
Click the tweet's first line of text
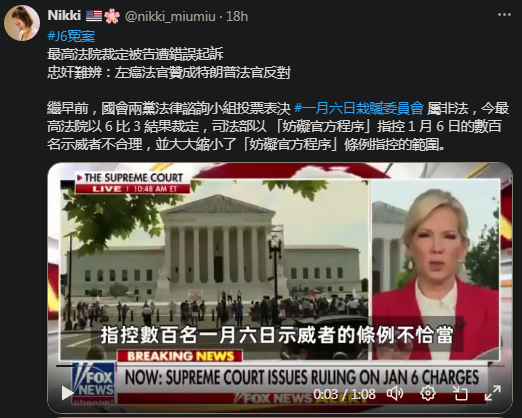[135, 54]
